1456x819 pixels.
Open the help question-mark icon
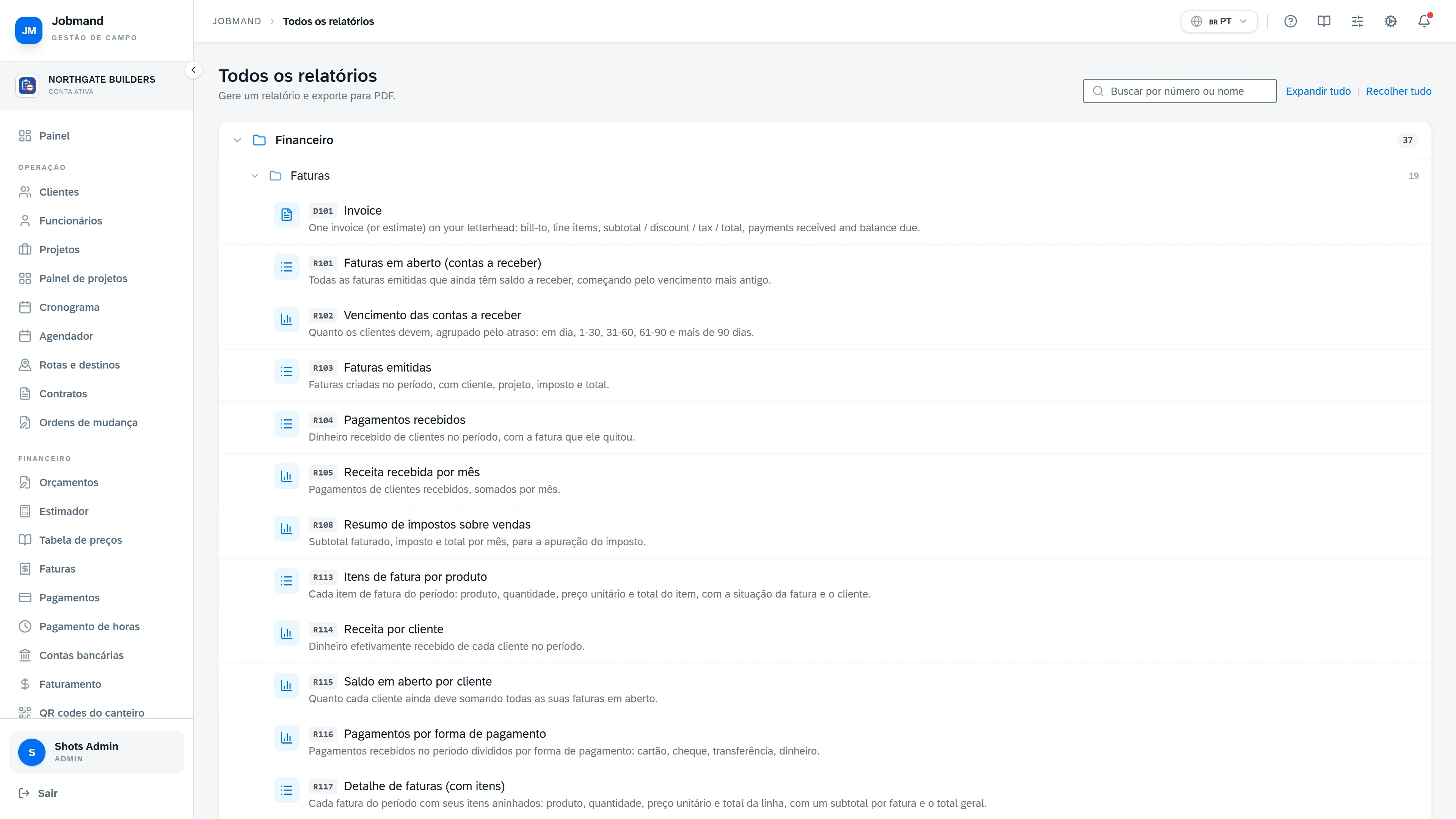(x=1290, y=22)
